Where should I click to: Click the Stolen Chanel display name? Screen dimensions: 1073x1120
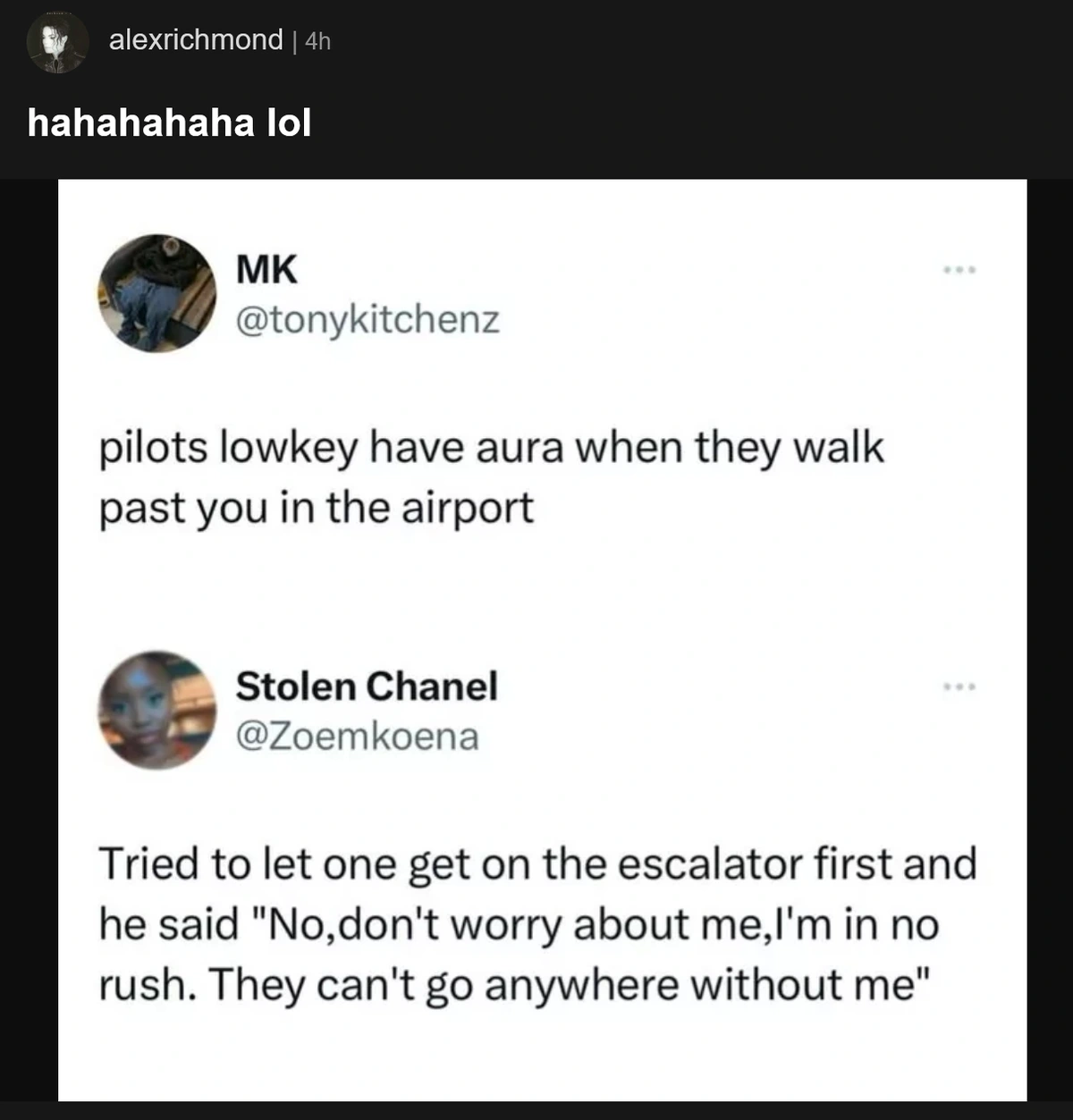pos(367,686)
